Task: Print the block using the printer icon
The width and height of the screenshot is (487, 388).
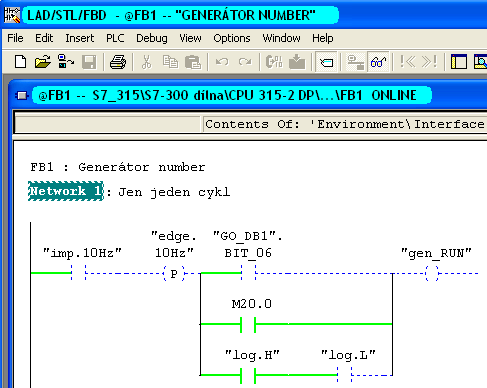Action: click(118, 62)
